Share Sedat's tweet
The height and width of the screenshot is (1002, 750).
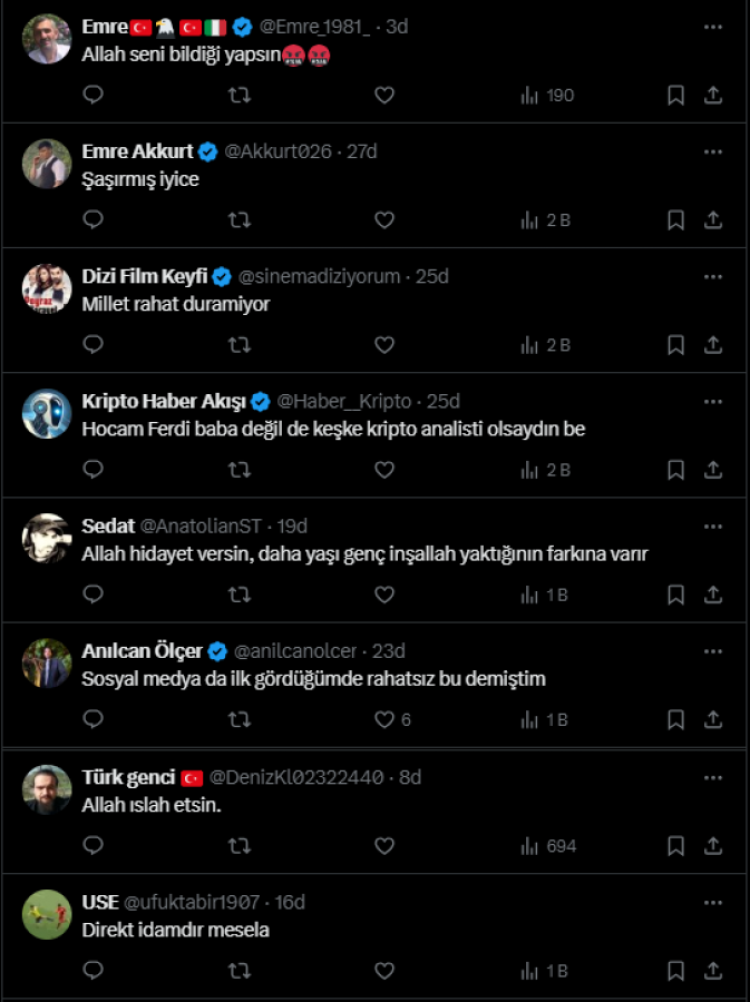(713, 595)
